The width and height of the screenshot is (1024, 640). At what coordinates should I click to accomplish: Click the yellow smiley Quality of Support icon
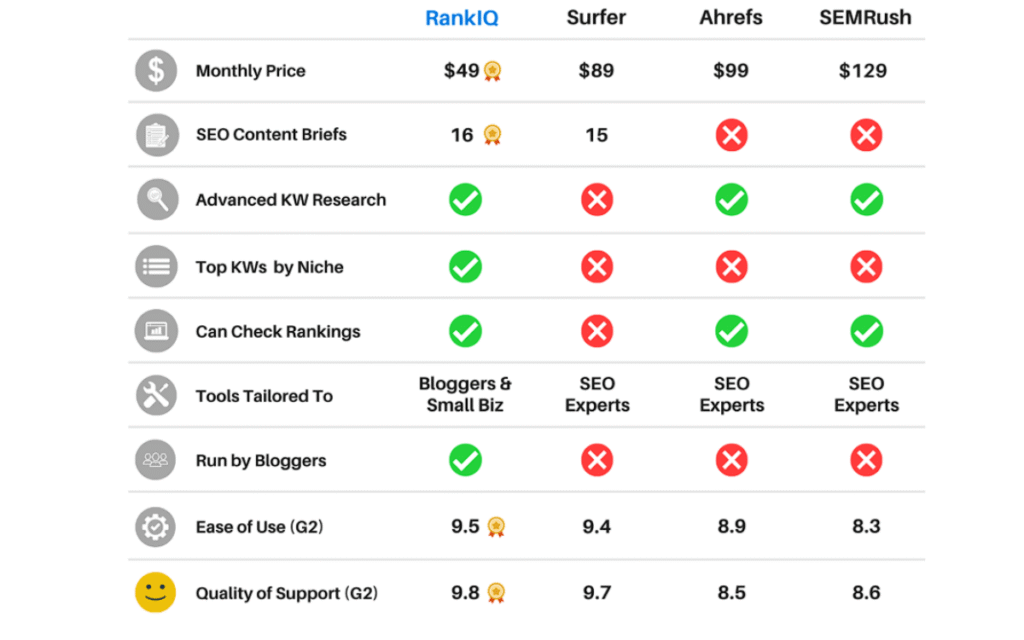(x=155, y=592)
